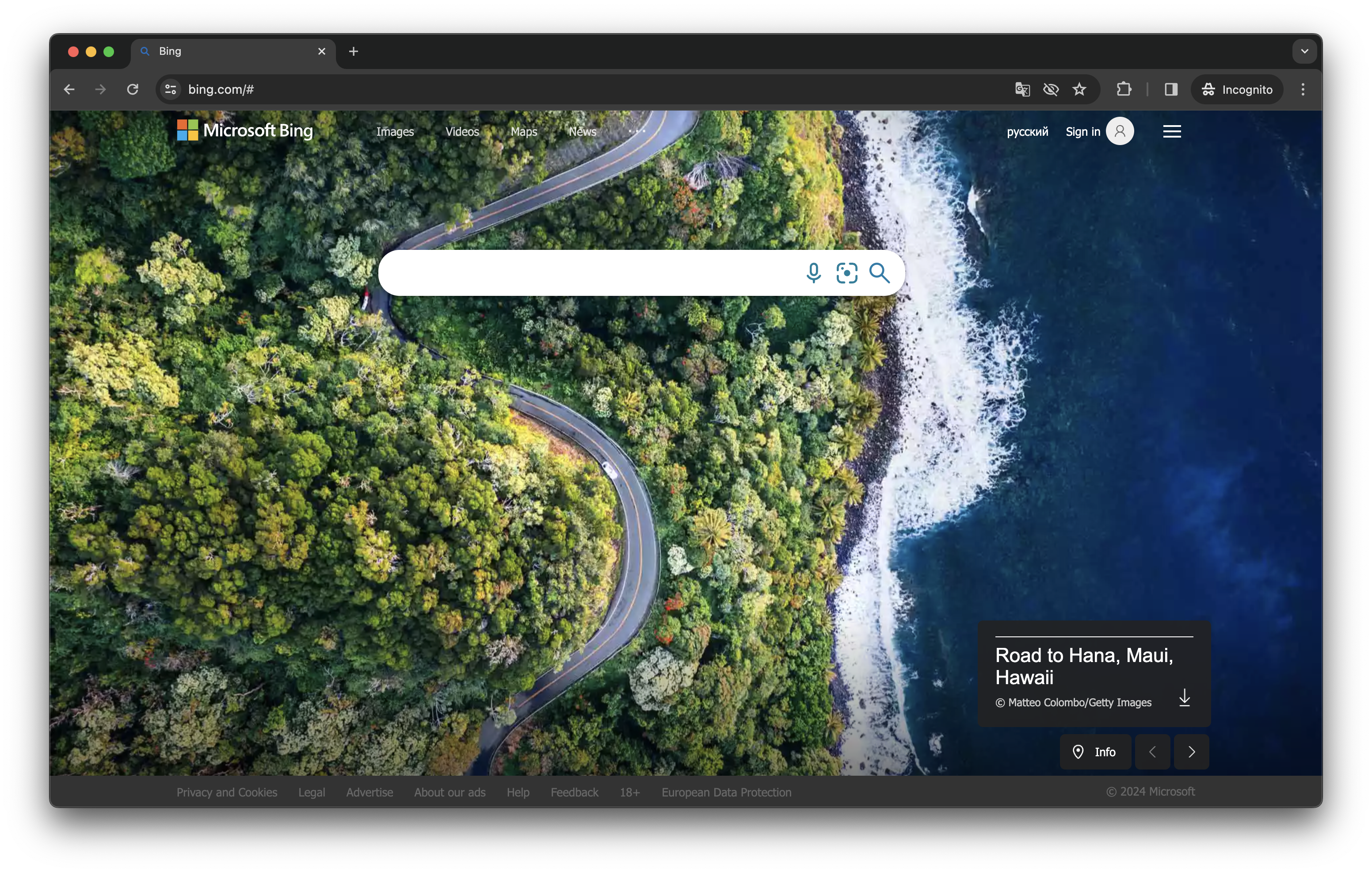This screenshot has width=1372, height=873.
Task: Show next background image arrow
Action: 1191,752
